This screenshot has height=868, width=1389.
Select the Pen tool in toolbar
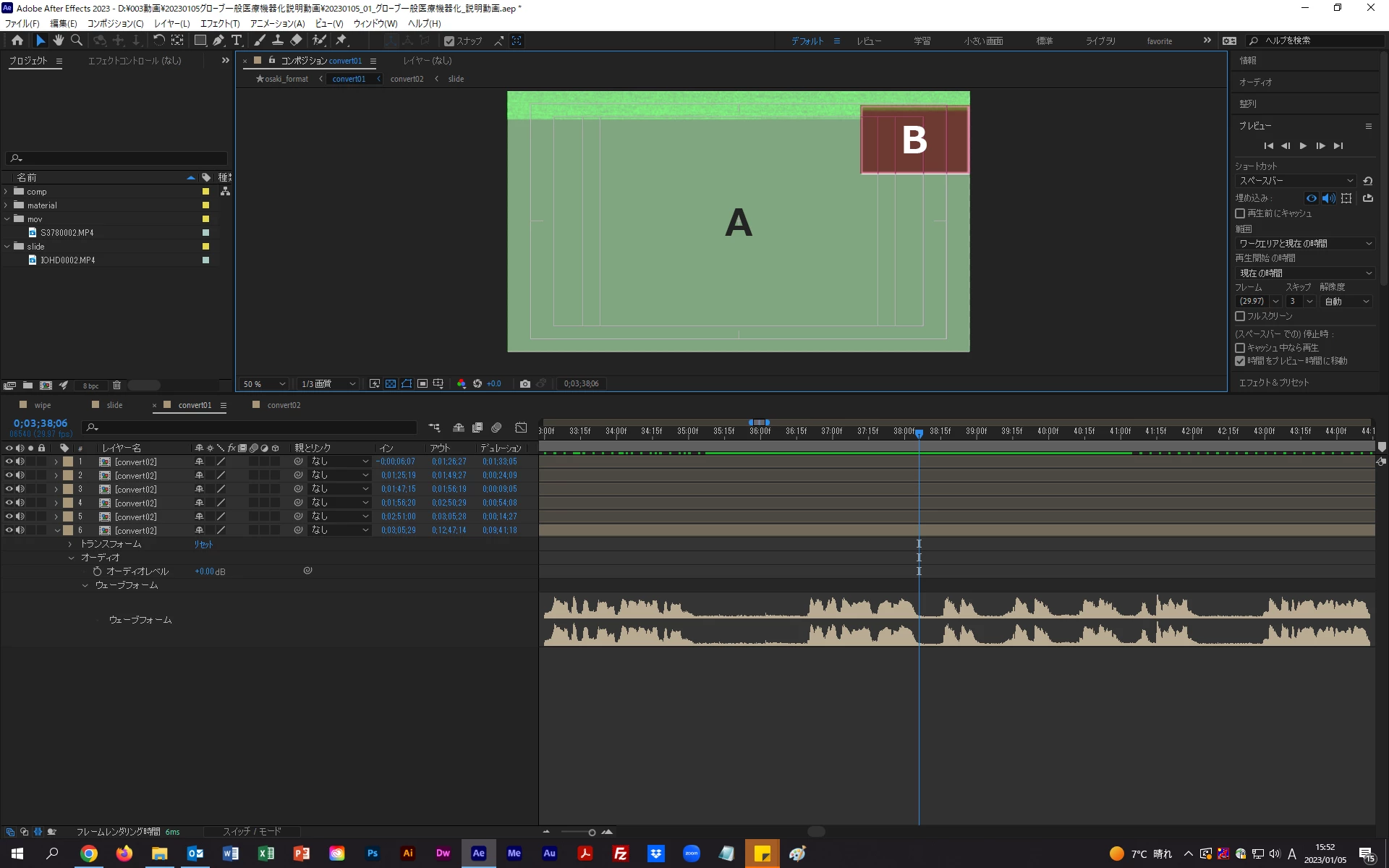coord(218,41)
